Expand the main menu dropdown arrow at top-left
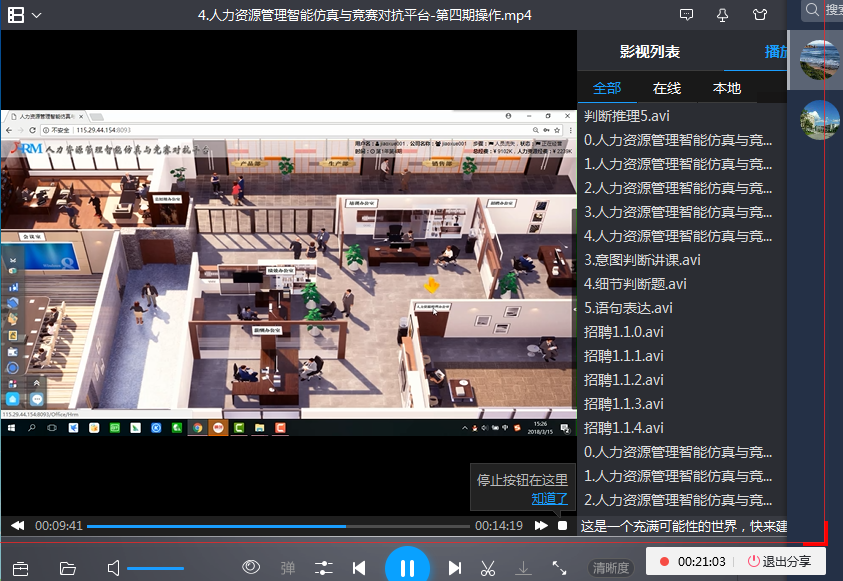 pos(36,15)
